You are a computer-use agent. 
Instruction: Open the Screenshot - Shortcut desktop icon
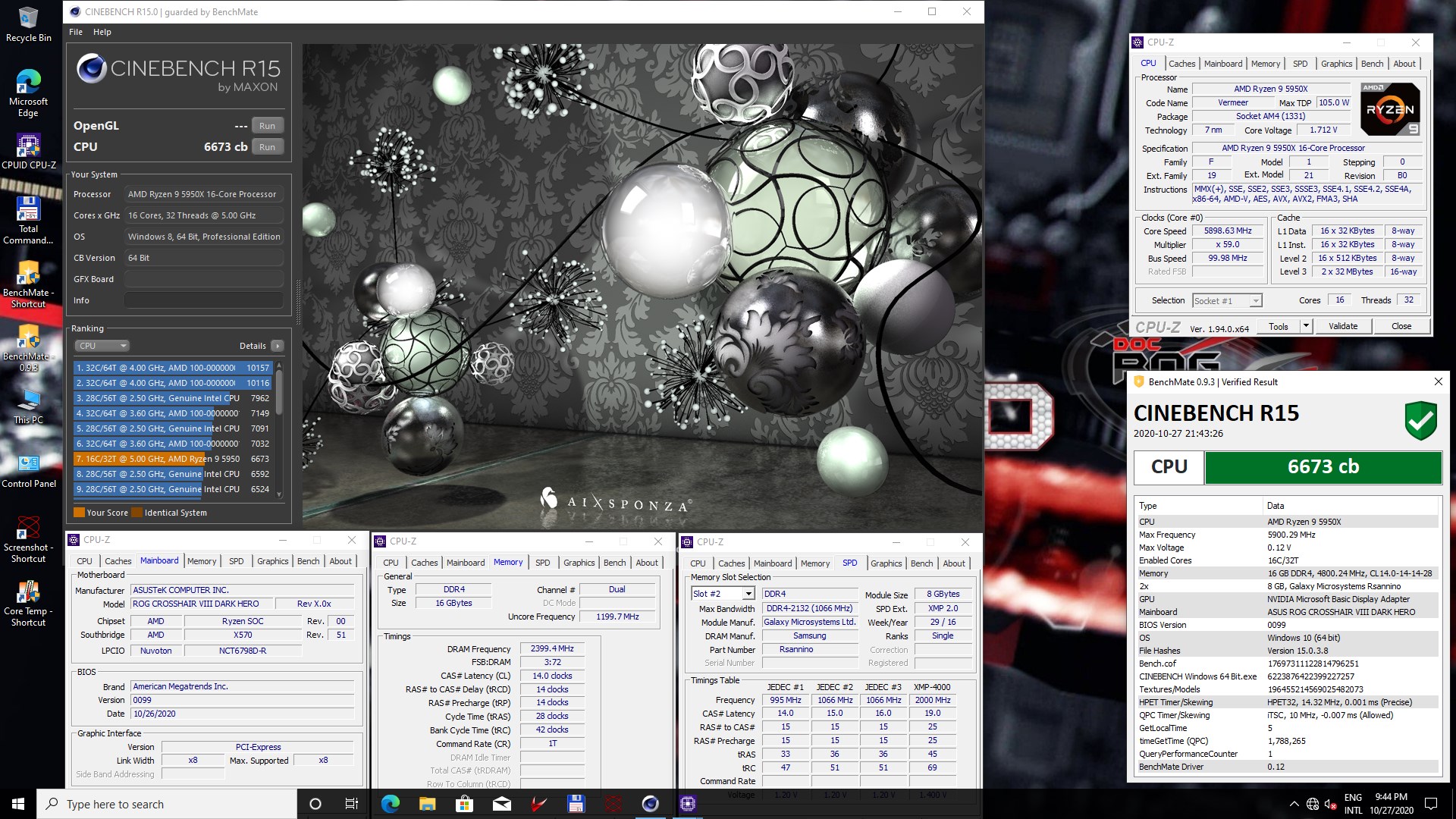[28, 539]
